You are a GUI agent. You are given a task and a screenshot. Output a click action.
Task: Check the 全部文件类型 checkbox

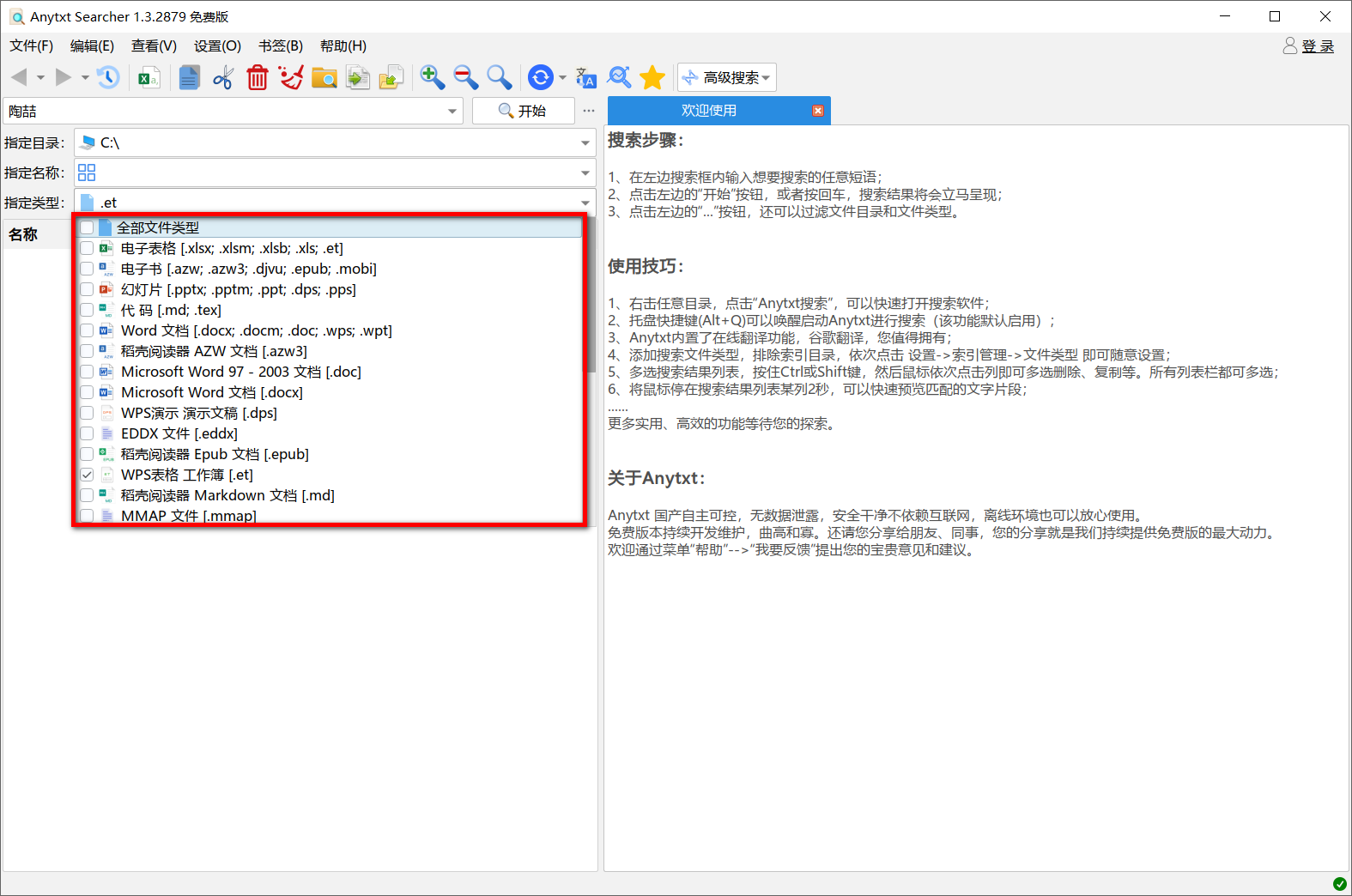point(87,227)
